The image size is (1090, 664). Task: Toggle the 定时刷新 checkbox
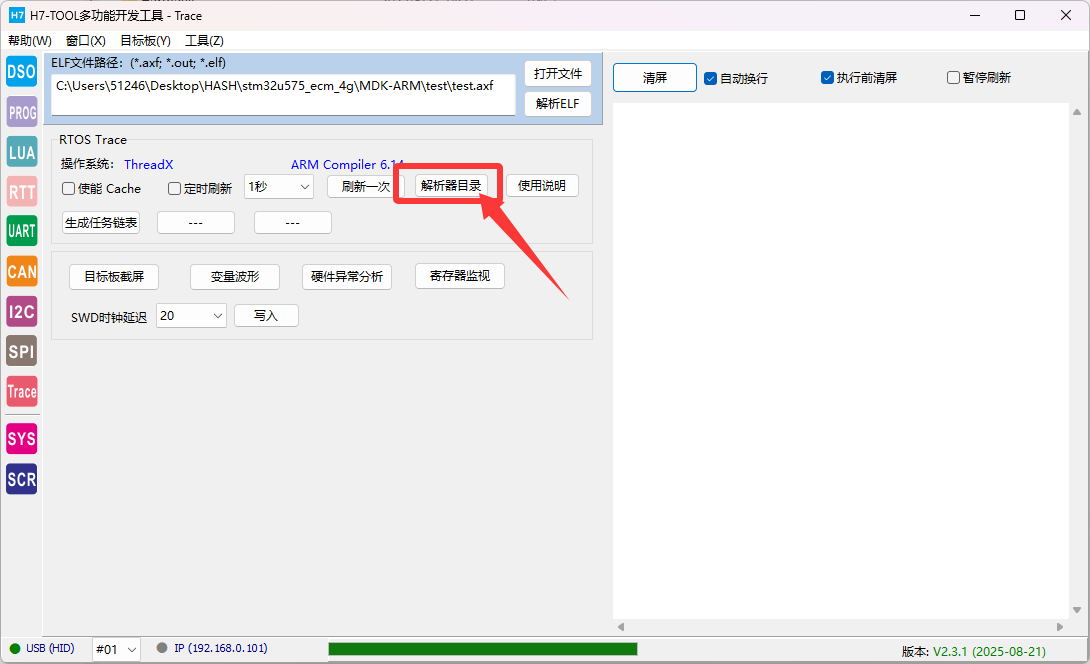pos(175,188)
